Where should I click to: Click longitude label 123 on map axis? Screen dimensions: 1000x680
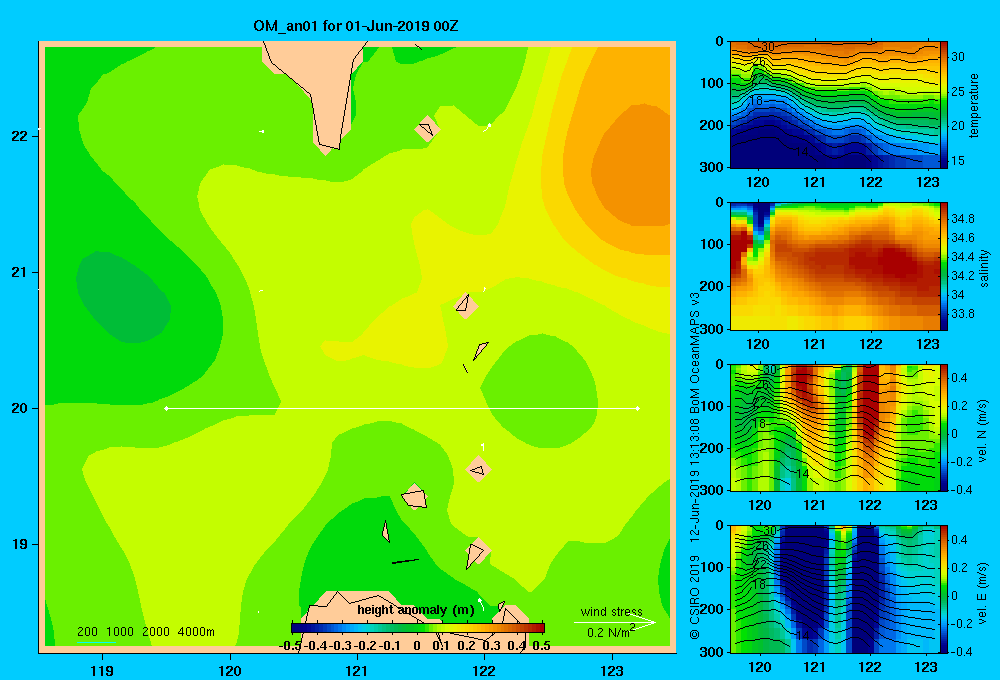point(612,670)
